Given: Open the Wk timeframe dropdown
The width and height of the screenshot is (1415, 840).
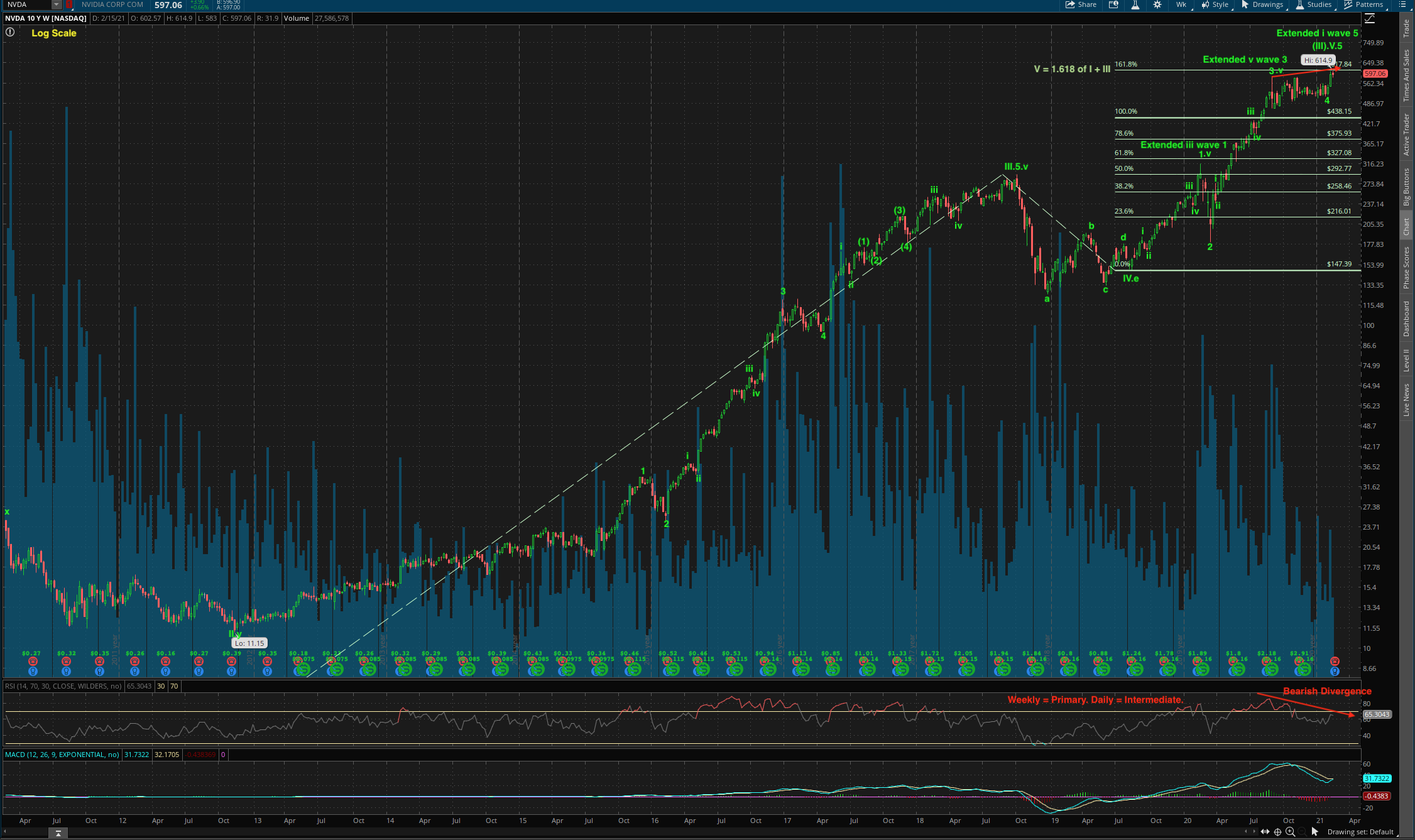Looking at the screenshot, I should pos(1181,4).
